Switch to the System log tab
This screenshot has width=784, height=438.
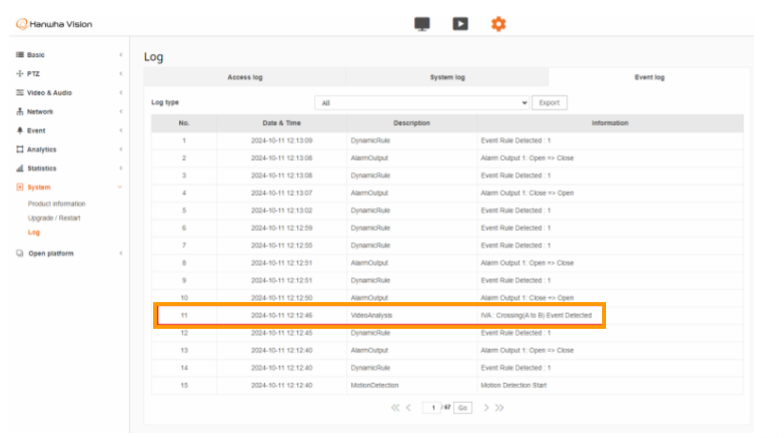(x=447, y=77)
